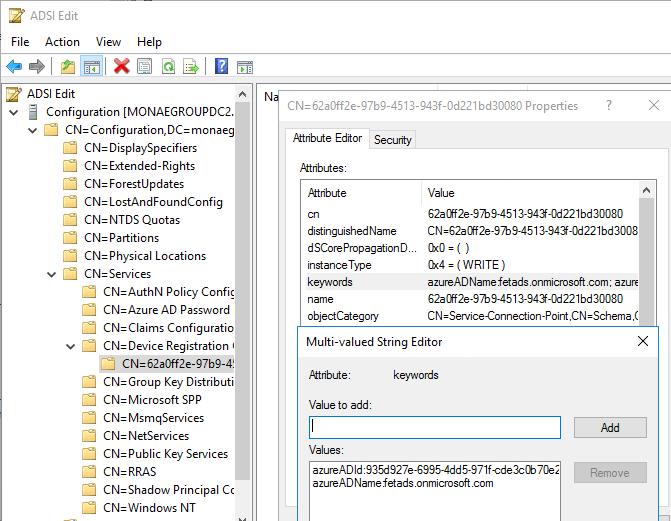This screenshot has height=521, width=671.
Task: Open the View menu
Action: pyautogui.click(x=108, y=42)
